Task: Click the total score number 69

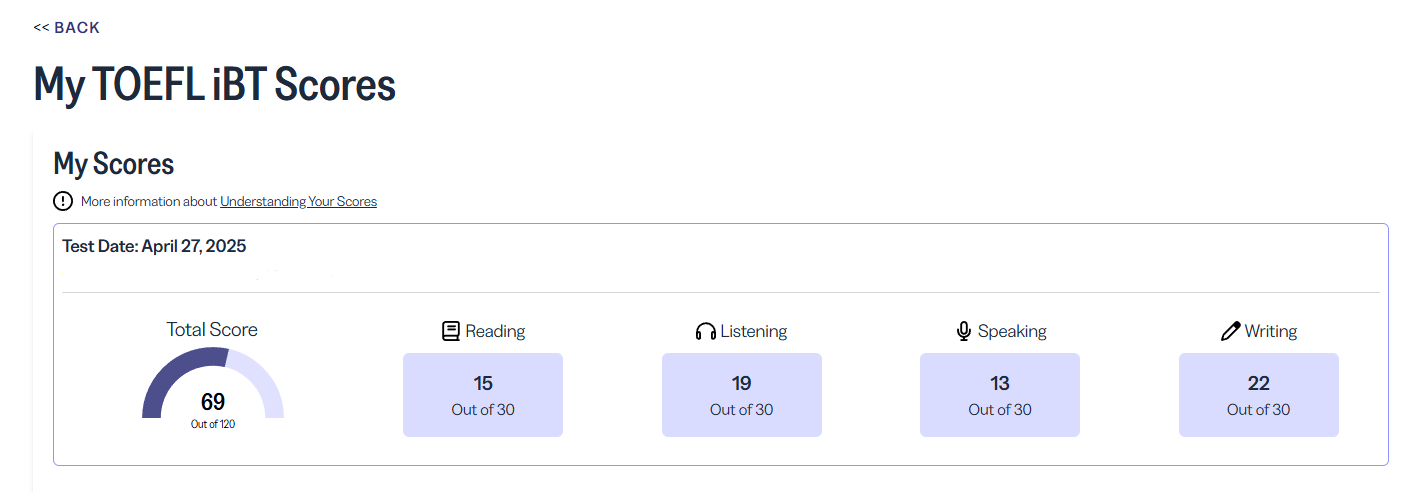Action: point(213,402)
